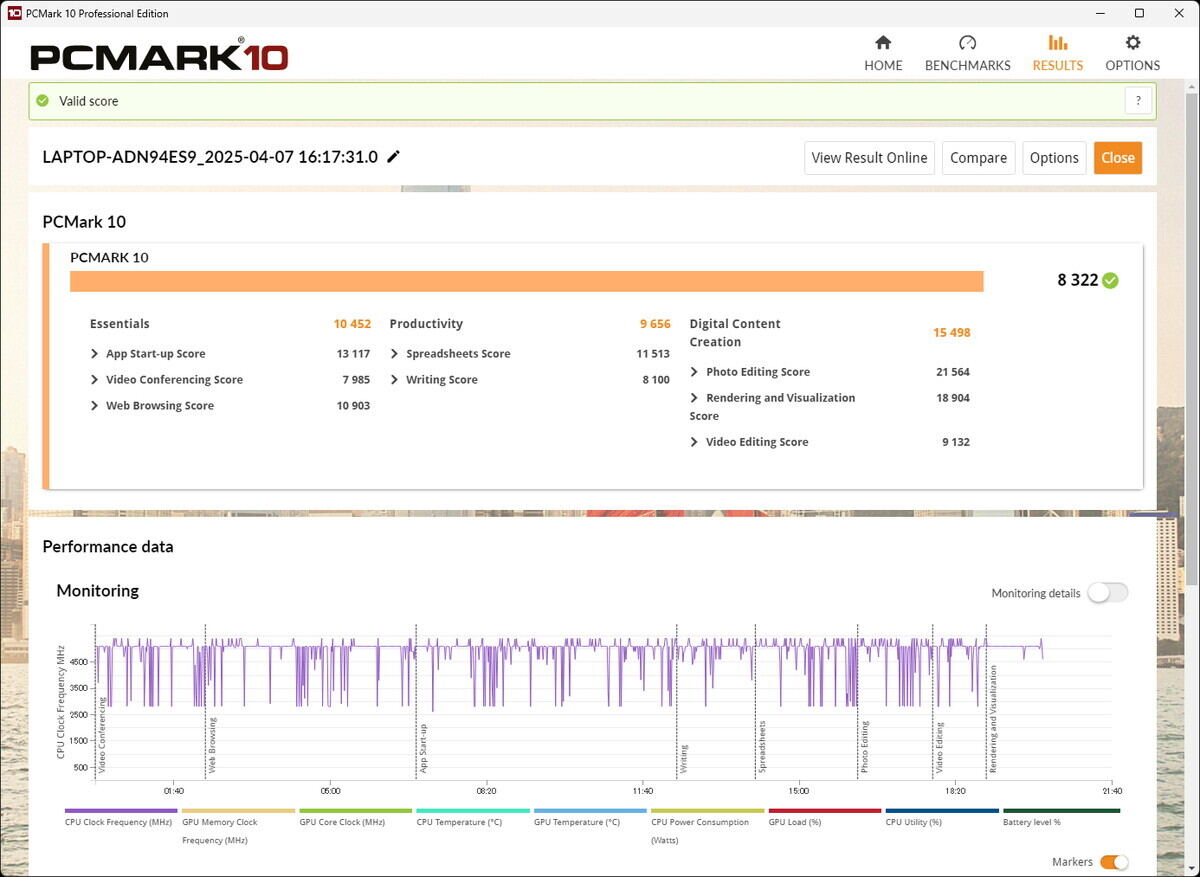Select CPU Clock Frequency legend swatch
The width and height of the screenshot is (1200, 877).
[121, 811]
